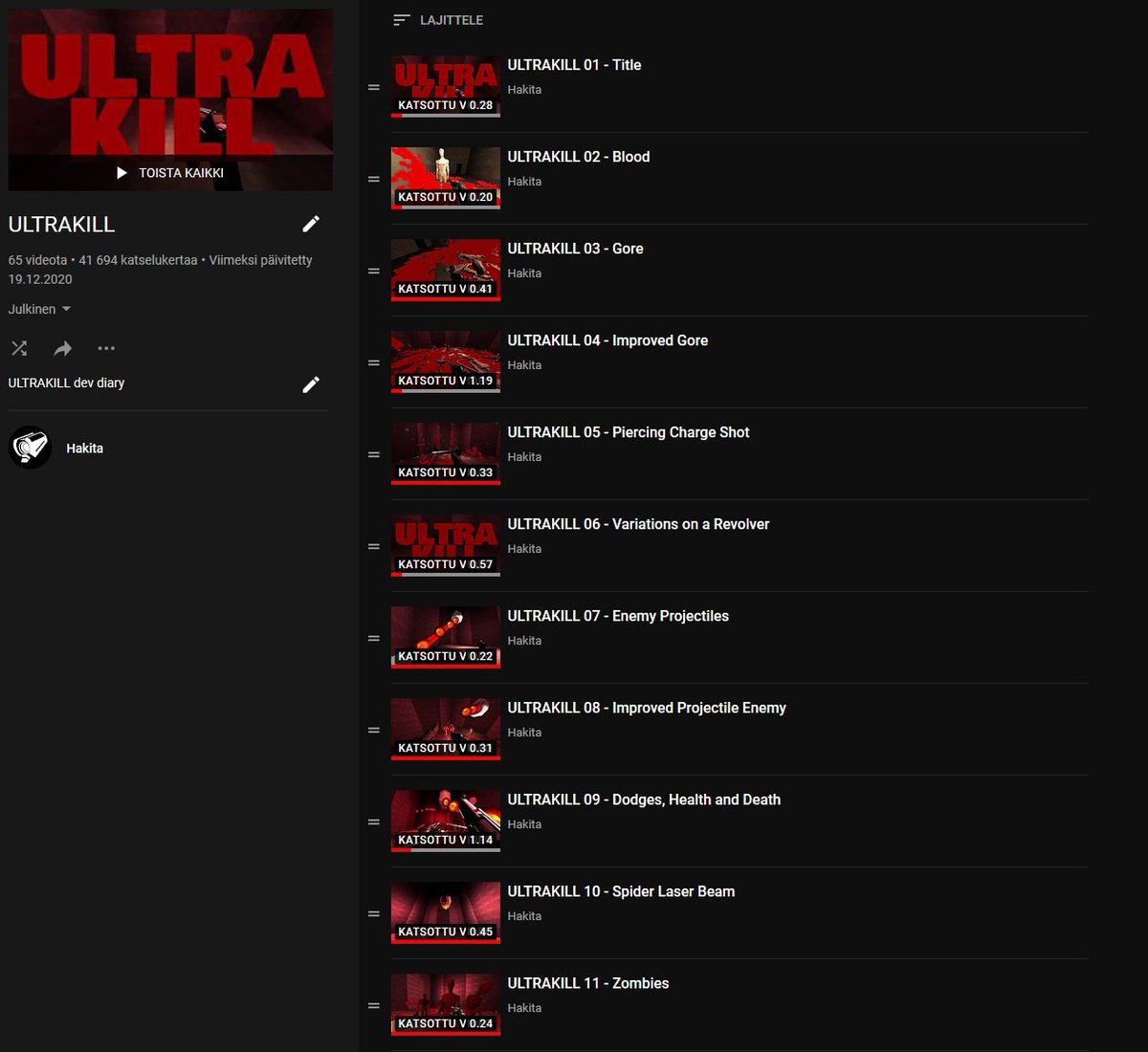
Task: Open video ULTRAKILL 10 - Spider Laser Beam
Action: click(621, 891)
